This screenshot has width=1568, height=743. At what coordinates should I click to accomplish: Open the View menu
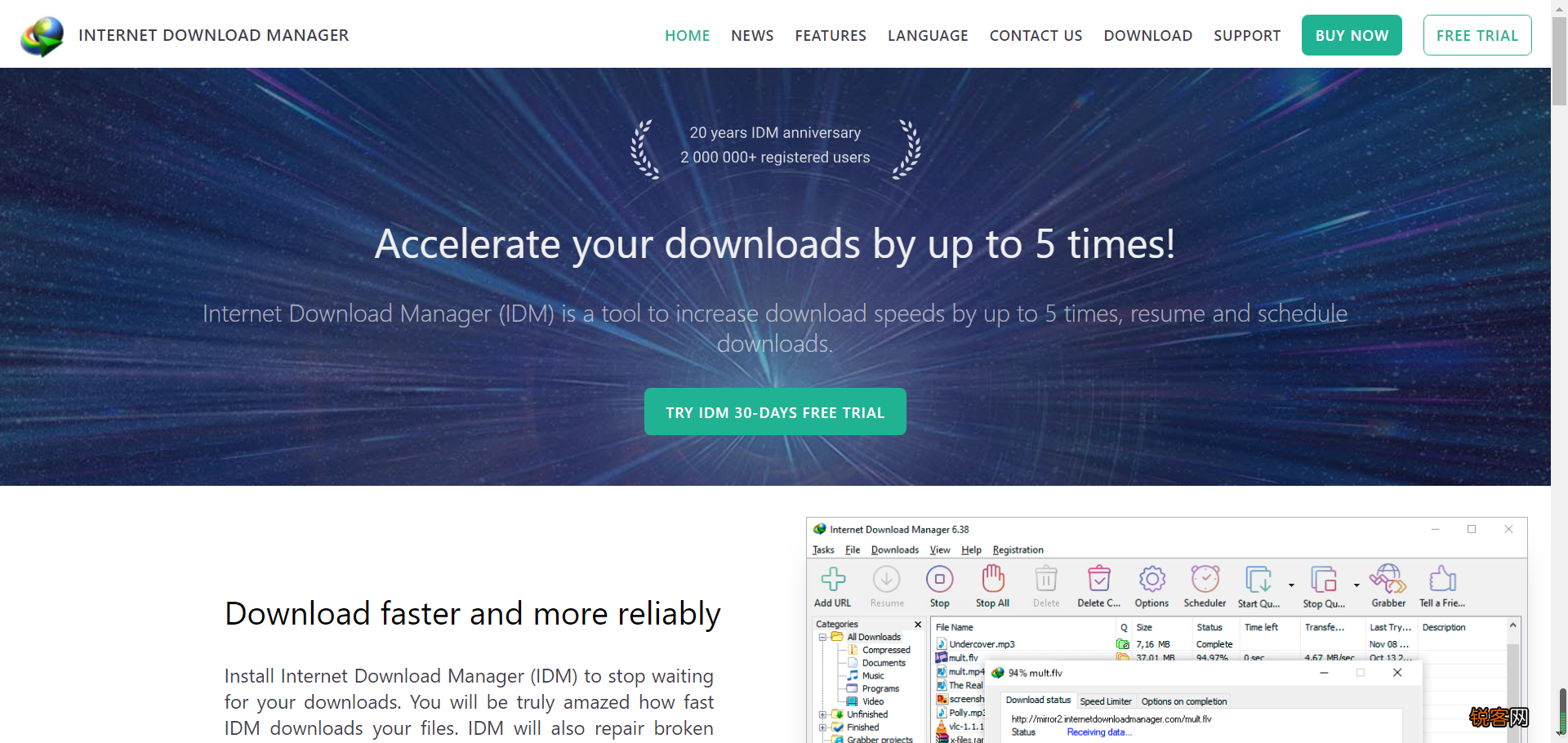(940, 550)
